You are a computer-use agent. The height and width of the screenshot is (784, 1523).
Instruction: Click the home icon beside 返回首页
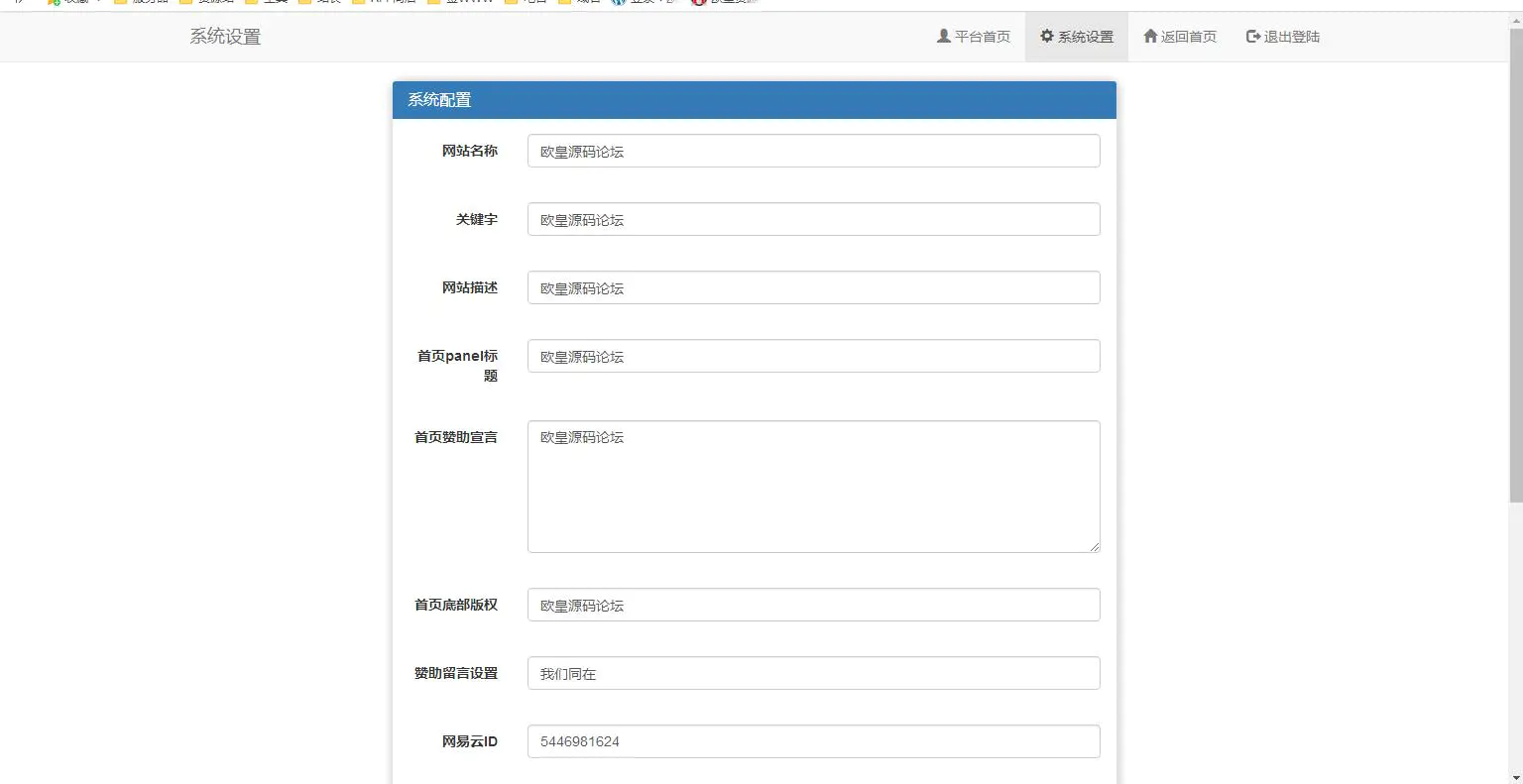click(x=1150, y=36)
